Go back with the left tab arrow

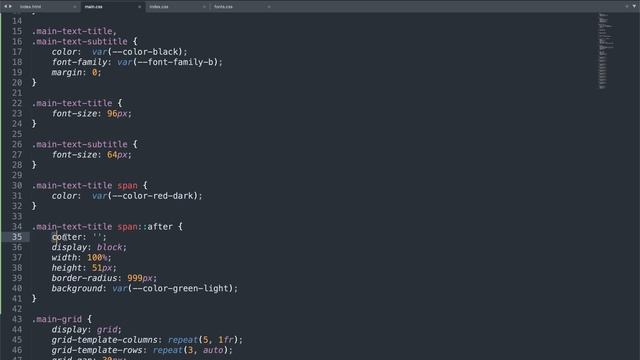click(x=5, y=6)
